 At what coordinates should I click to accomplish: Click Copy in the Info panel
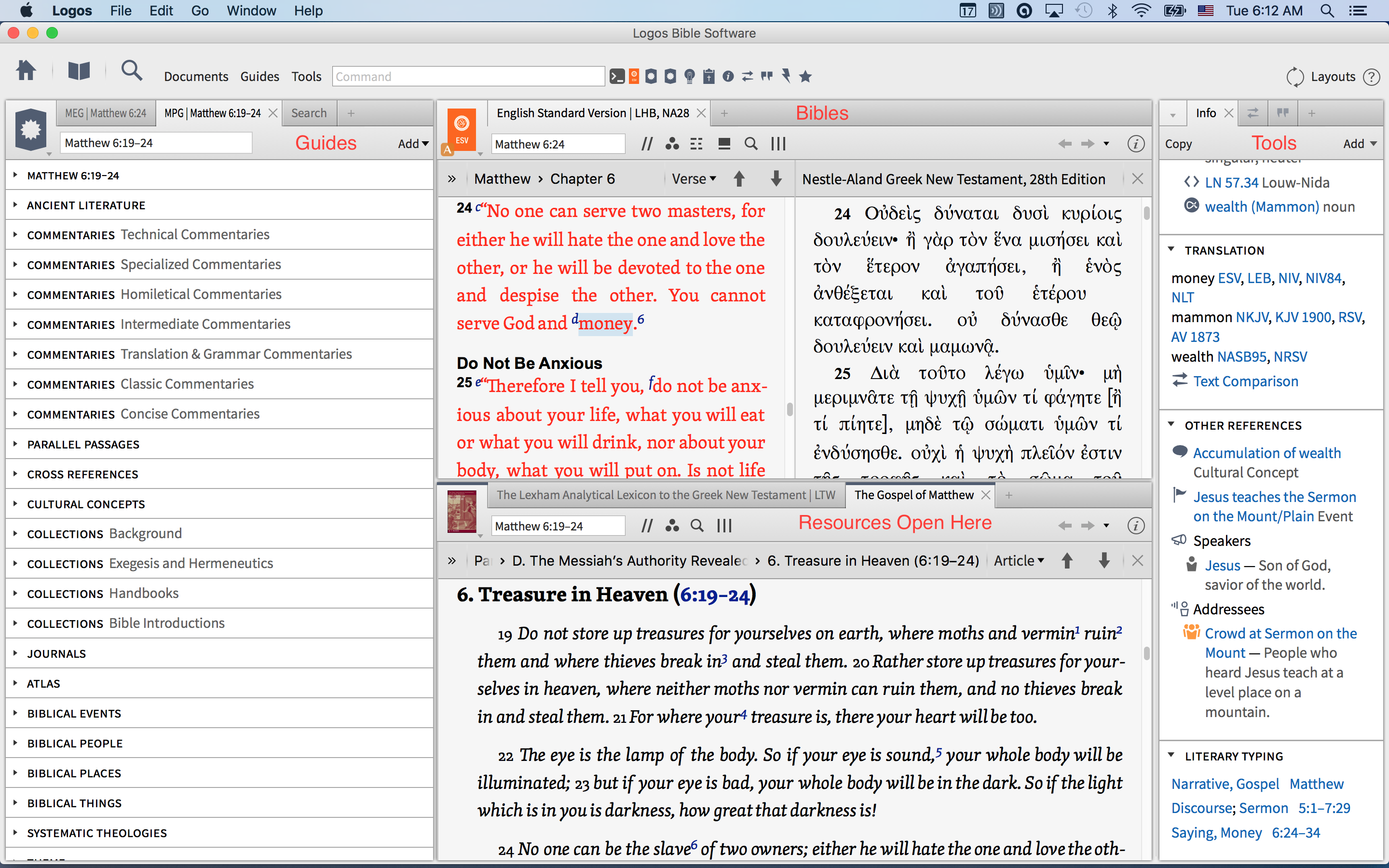tap(1178, 144)
